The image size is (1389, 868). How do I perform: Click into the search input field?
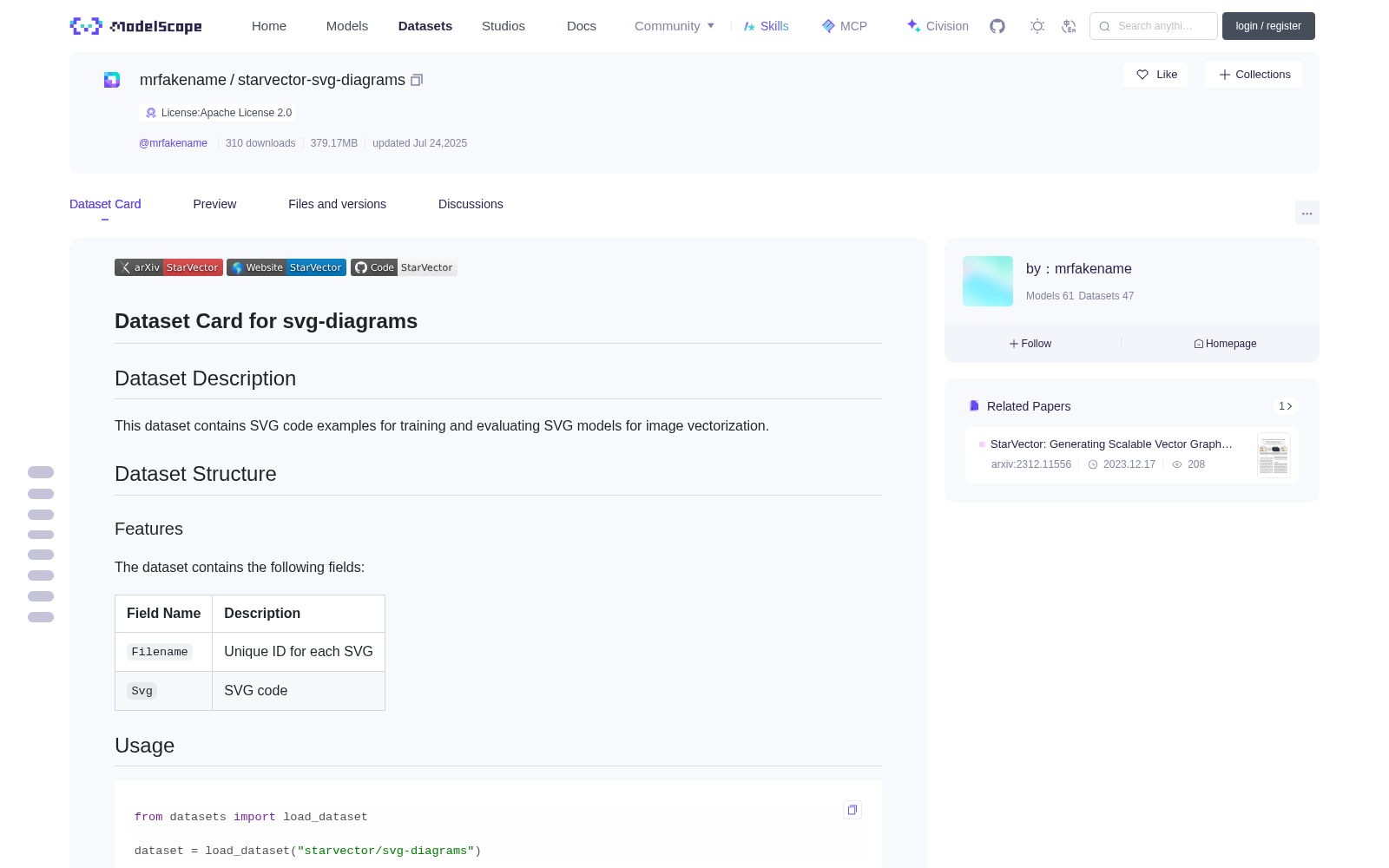click(1154, 26)
